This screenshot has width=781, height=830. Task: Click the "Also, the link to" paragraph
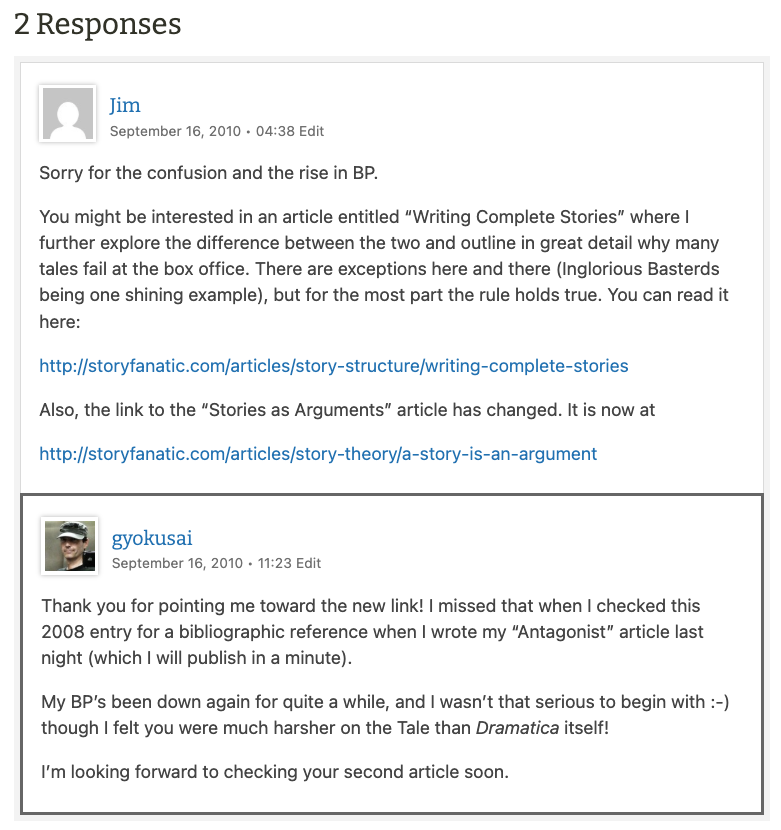click(347, 410)
